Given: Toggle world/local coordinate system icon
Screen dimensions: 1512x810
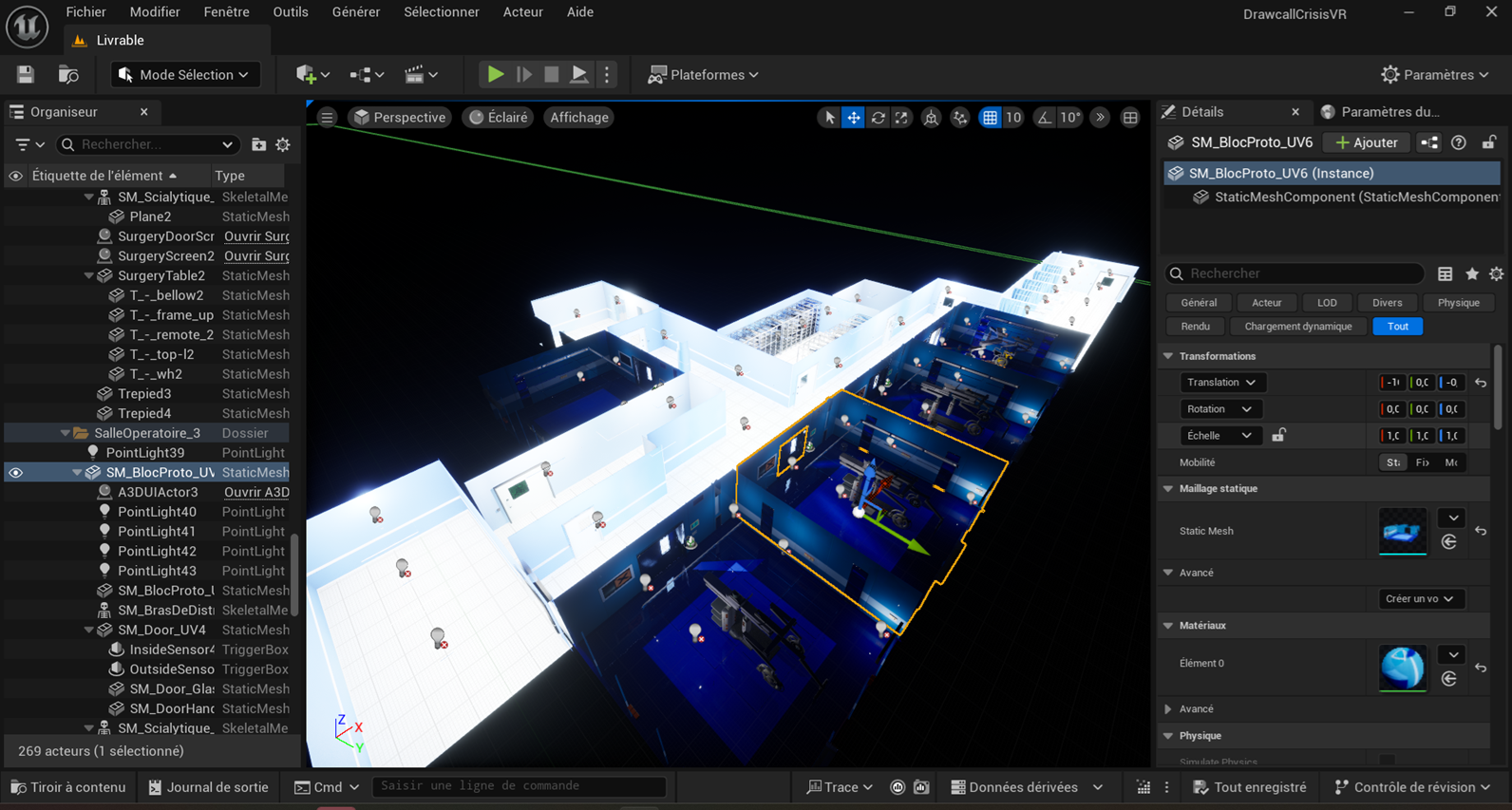Looking at the screenshot, I should pos(931,118).
